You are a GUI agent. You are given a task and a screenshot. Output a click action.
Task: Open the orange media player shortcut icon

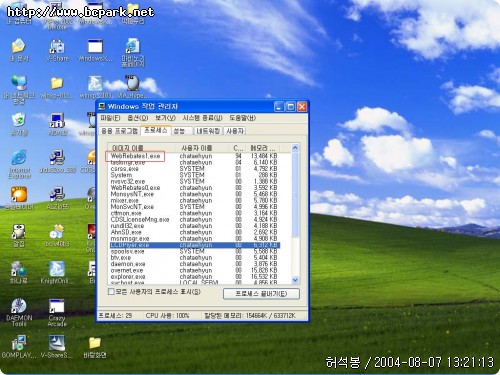(19, 198)
